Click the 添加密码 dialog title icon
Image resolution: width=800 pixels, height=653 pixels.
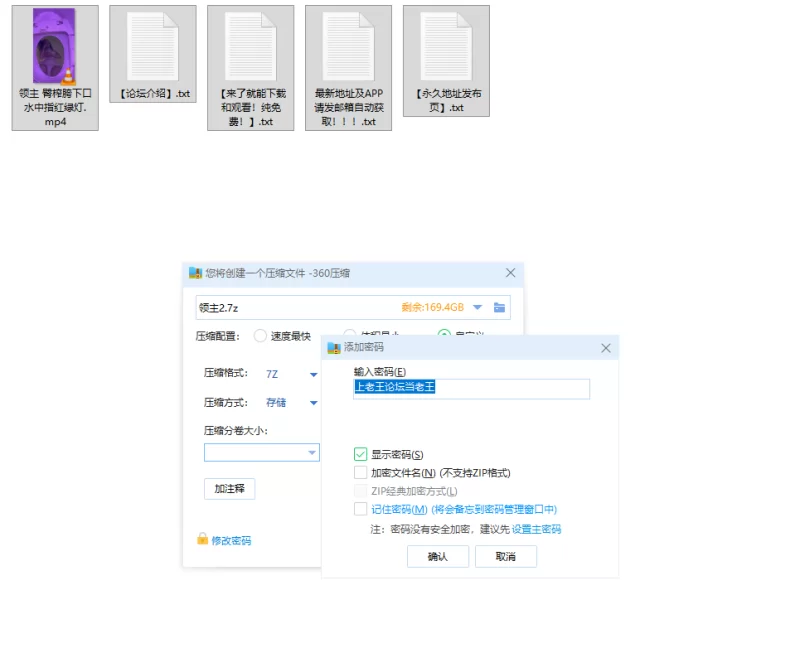click(334, 348)
